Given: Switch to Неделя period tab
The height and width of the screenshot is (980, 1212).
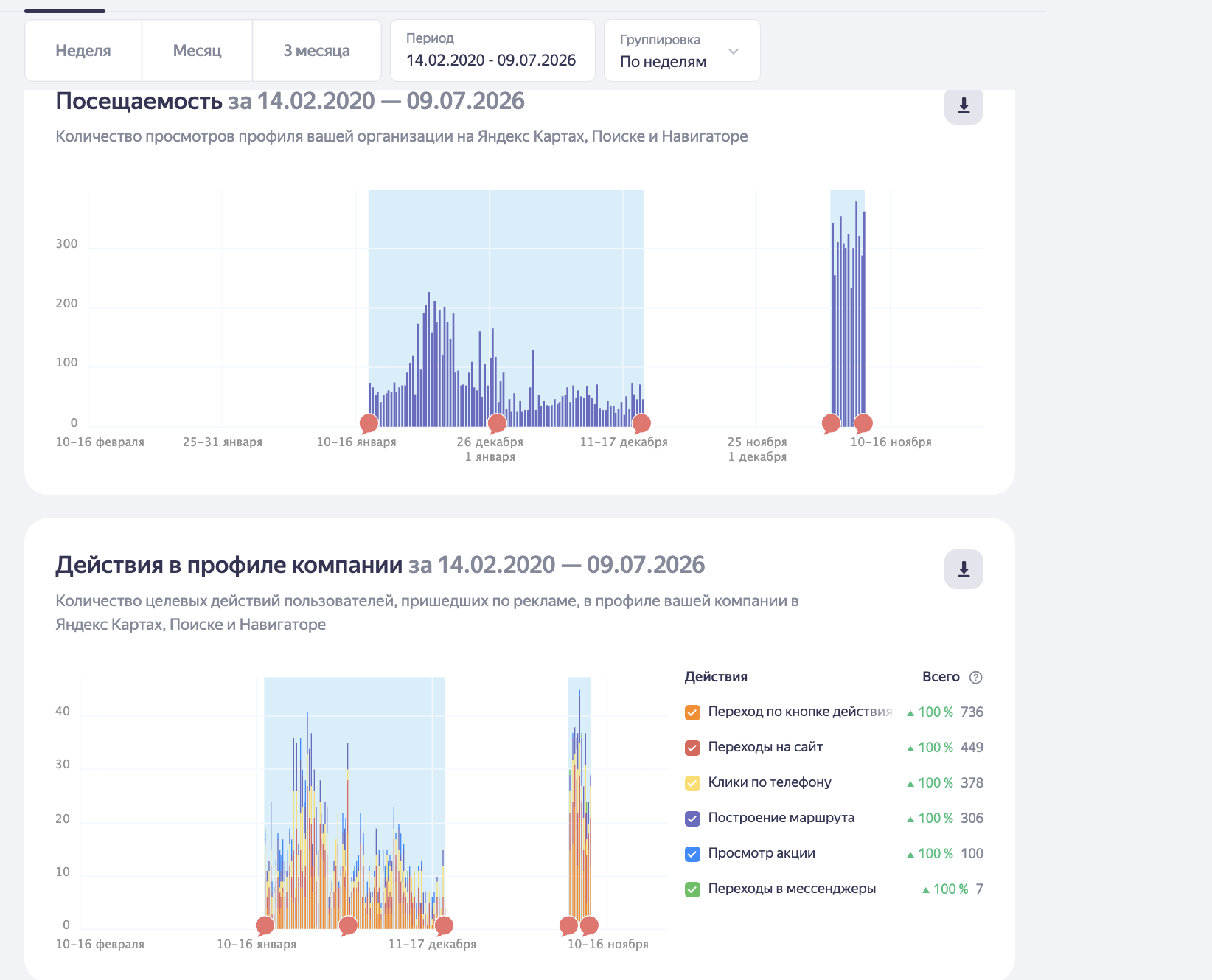Looking at the screenshot, I should pyautogui.click(x=83, y=51).
